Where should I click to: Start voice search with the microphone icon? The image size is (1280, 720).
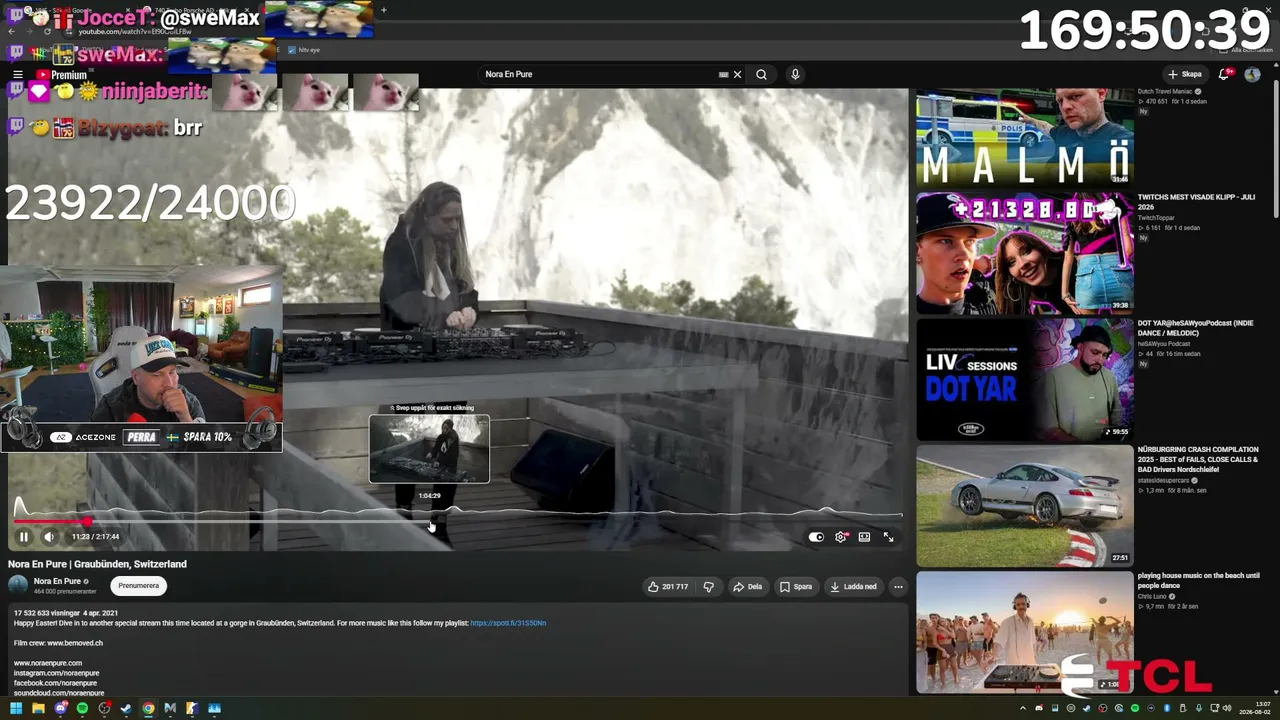tap(795, 74)
